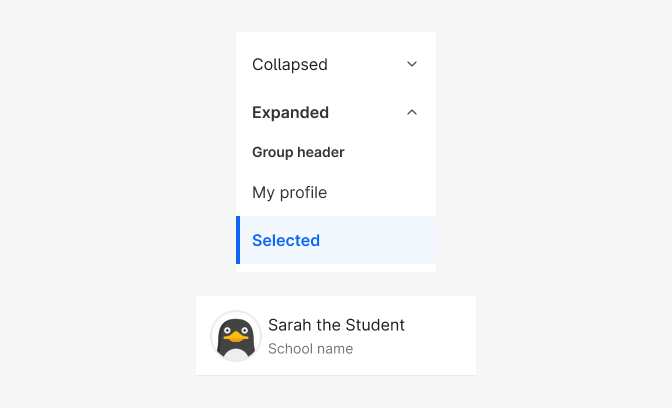Choose the highlighted Selected menu item

[336, 240]
